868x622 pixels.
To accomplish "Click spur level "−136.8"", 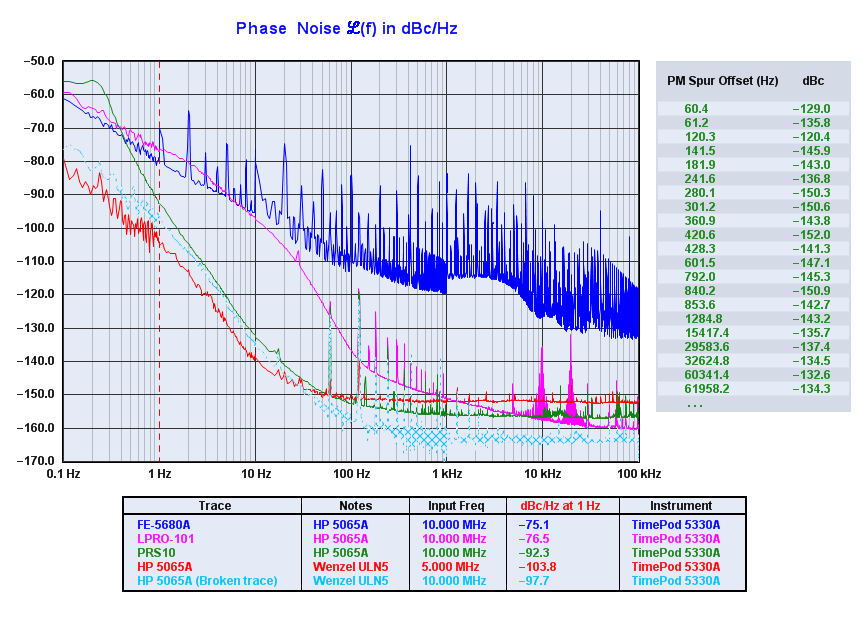I will [x=812, y=179].
